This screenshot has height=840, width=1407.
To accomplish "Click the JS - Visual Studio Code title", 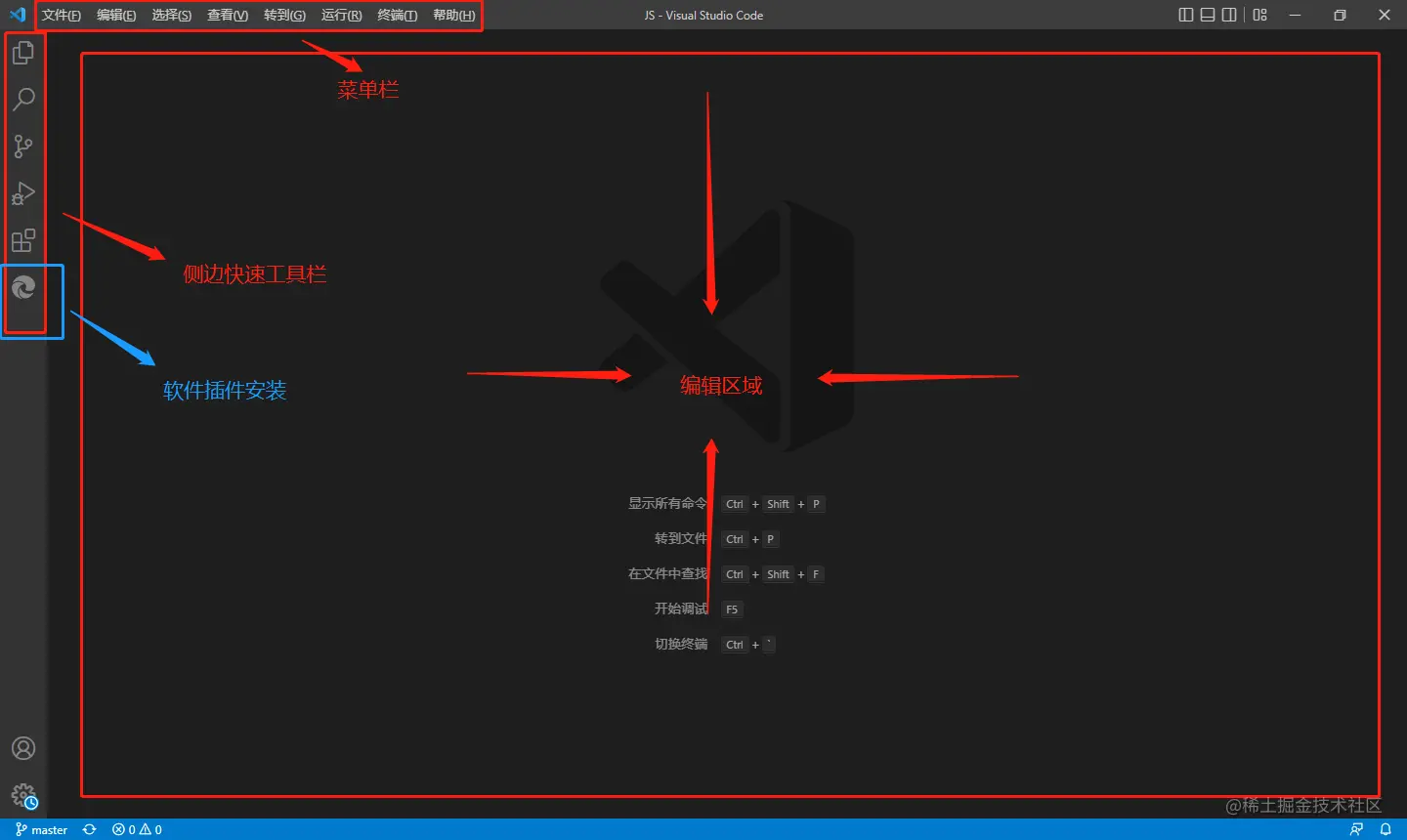I will click(703, 15).
